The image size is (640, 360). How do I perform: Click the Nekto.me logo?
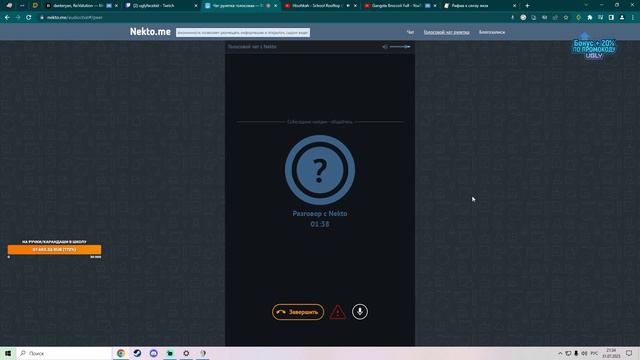150,32
